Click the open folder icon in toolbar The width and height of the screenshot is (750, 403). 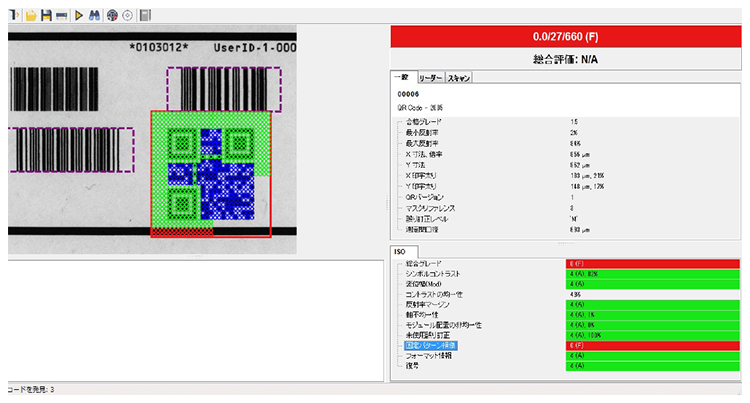30,16
